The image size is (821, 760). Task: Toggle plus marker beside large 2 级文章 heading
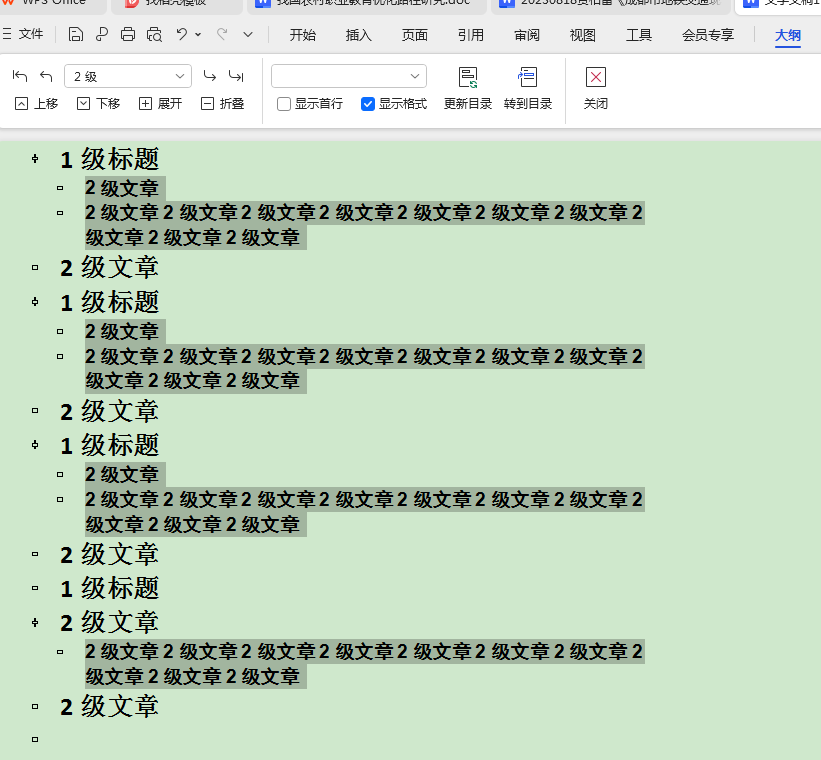tap(35, 622)
